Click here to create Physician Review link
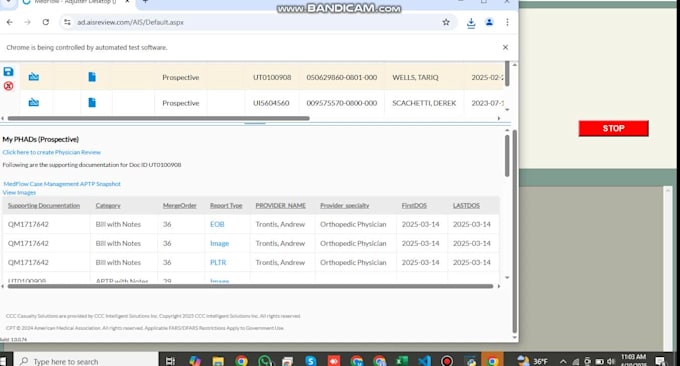 [52, 152]
